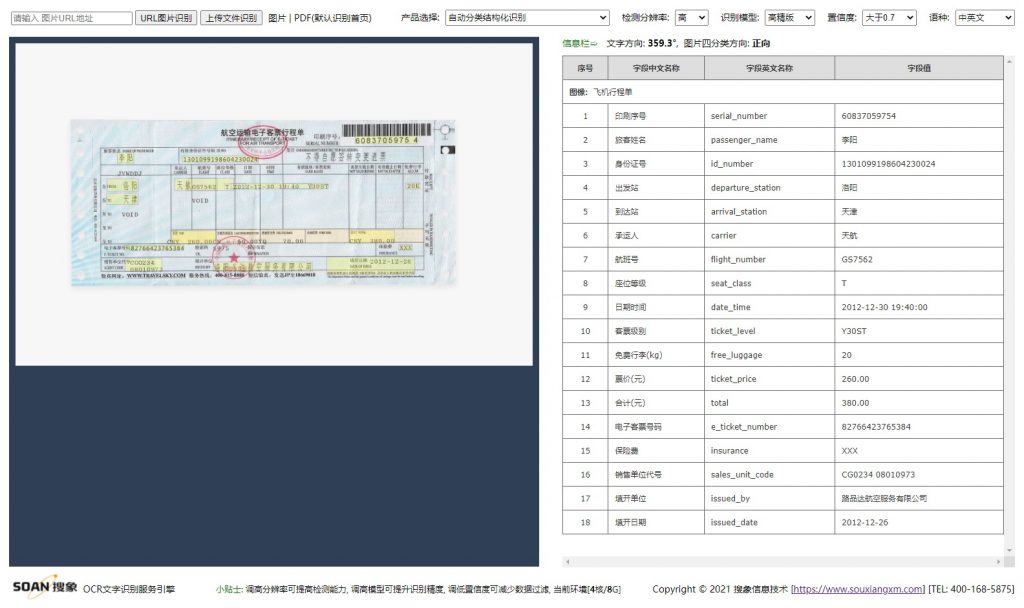Viewport: 1024px width, 608px height.
Task: Click the ticket price value 260.00
Action: pos(856,379)
